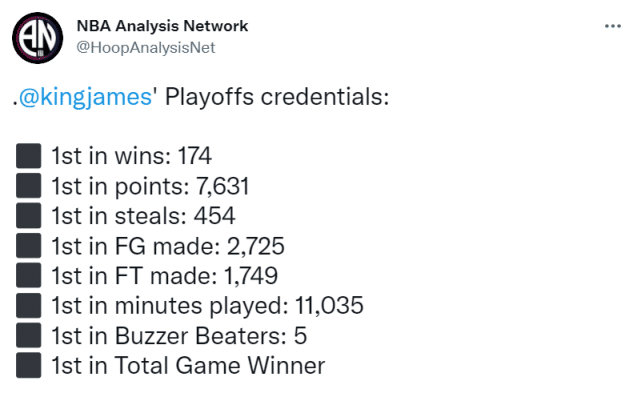Click the square emoji beside points line
Image resolution: width=641 pixels, height=397 pixels.
click(x=29, y=186)
